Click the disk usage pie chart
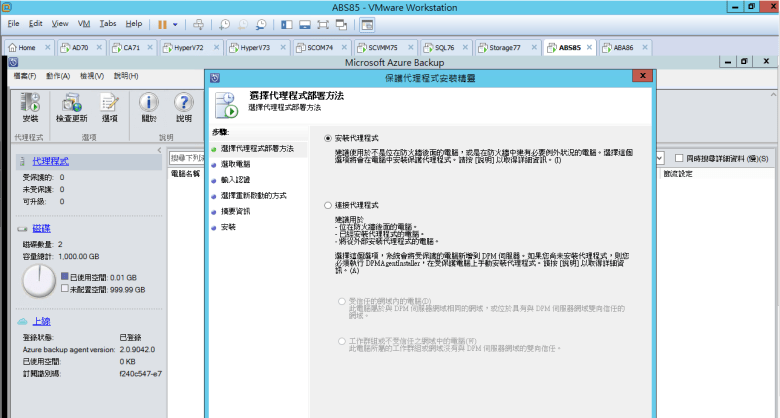The width and height of the screenshot is (780, 418). 38,280
